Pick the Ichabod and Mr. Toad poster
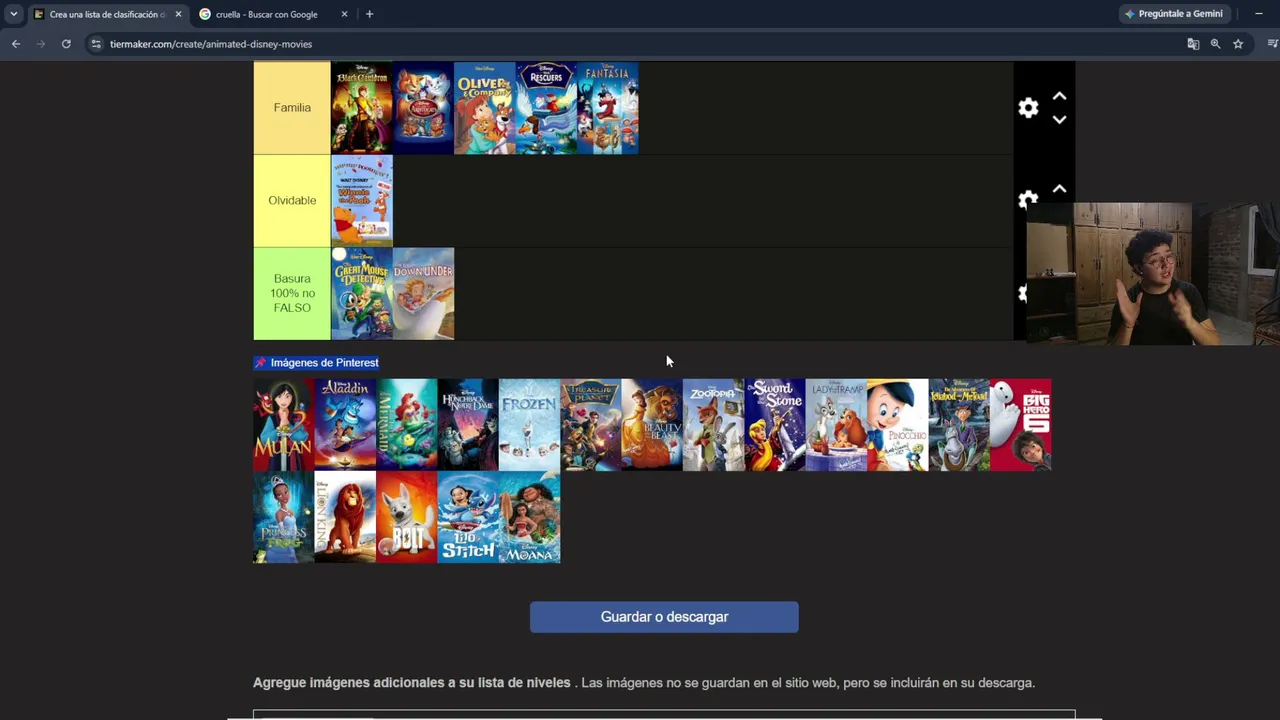This screenshot has height=720, width=1280. tap(959, 424)
